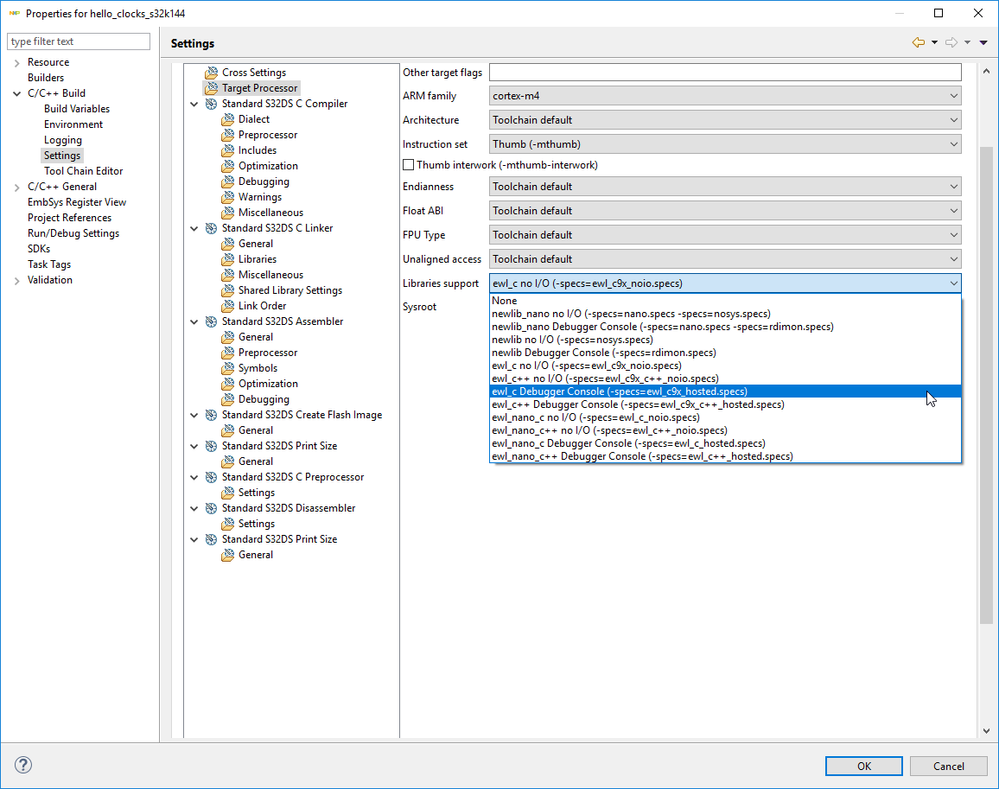Open the Float ABI dropdown
Viewport: 999px width, 789px height.
coord(725,211)
